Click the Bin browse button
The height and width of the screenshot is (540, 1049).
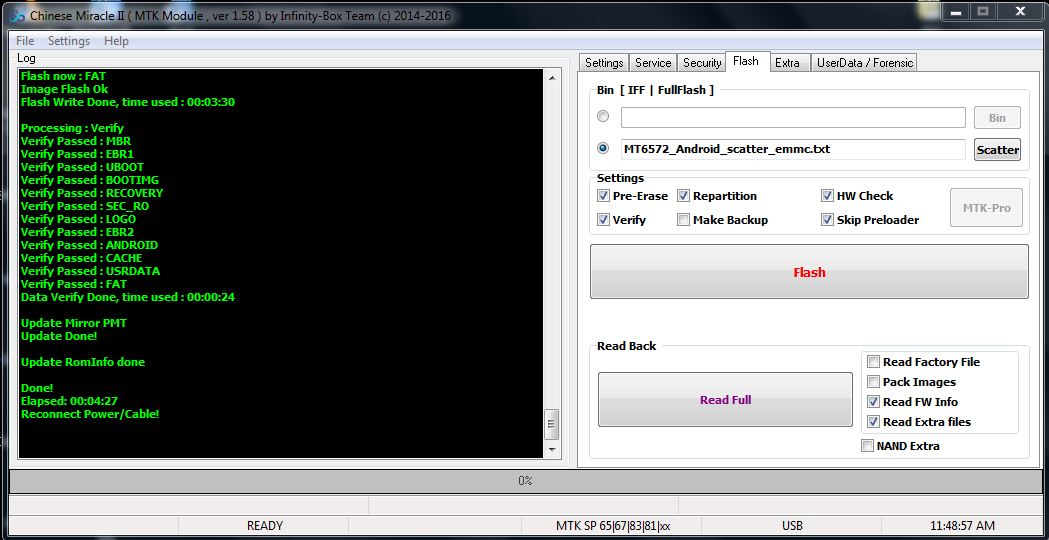coord(997,118)
